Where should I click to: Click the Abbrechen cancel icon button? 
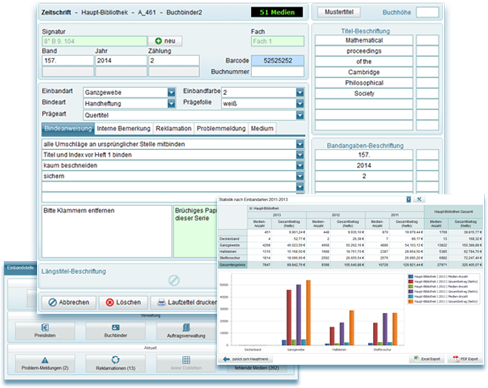click(x=69, y=302)
